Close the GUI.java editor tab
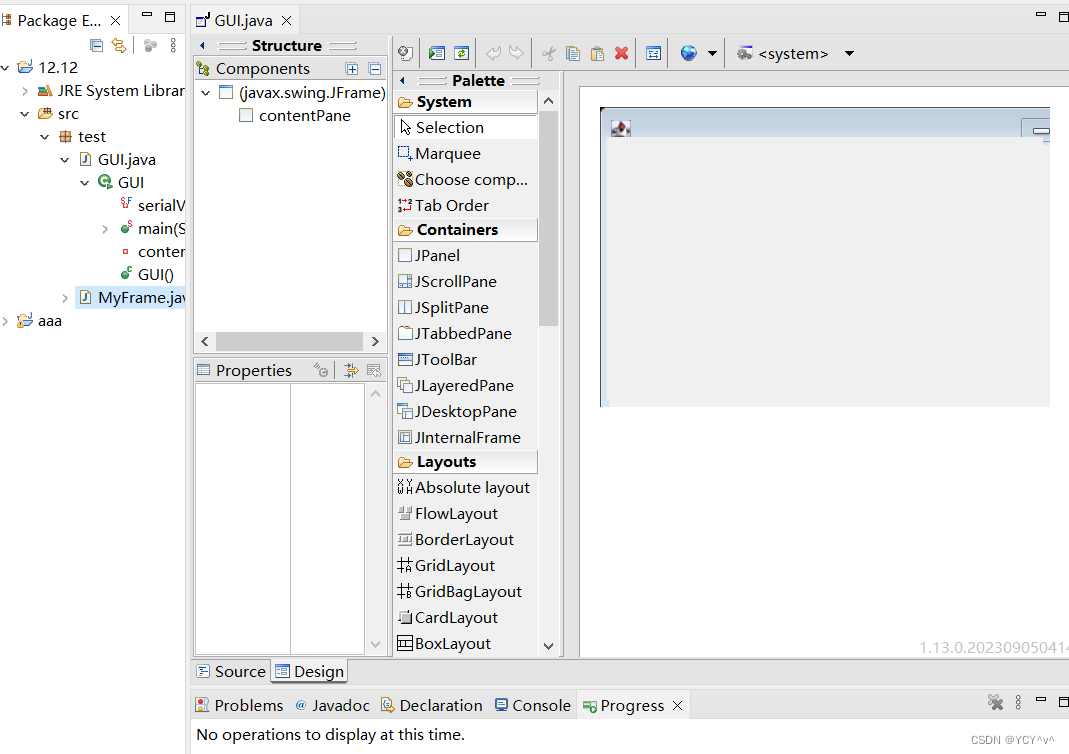The width and height of the screenshot is (1069, 754). [x=287, y=20]
